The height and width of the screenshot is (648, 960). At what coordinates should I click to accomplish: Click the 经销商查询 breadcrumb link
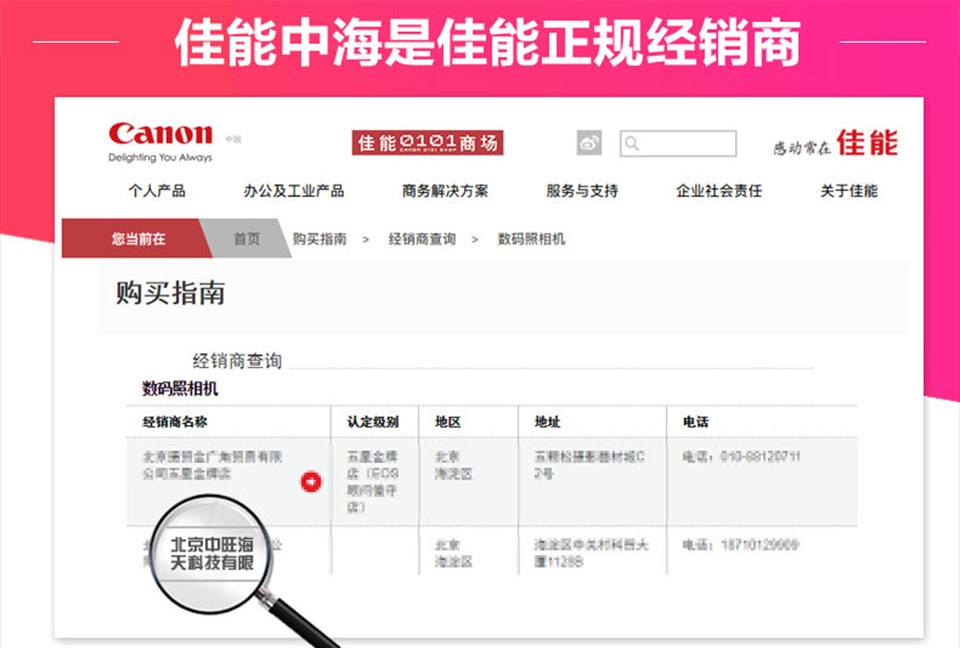pyautogui.click(x=422, y=239)
